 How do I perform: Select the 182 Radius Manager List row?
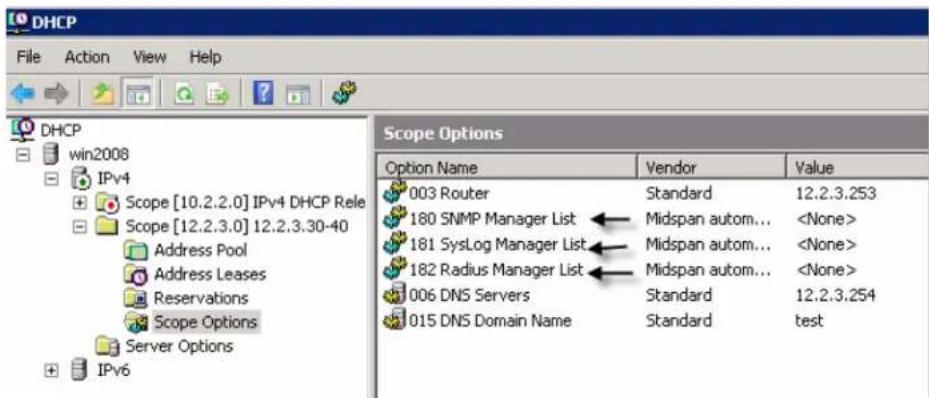653,270
